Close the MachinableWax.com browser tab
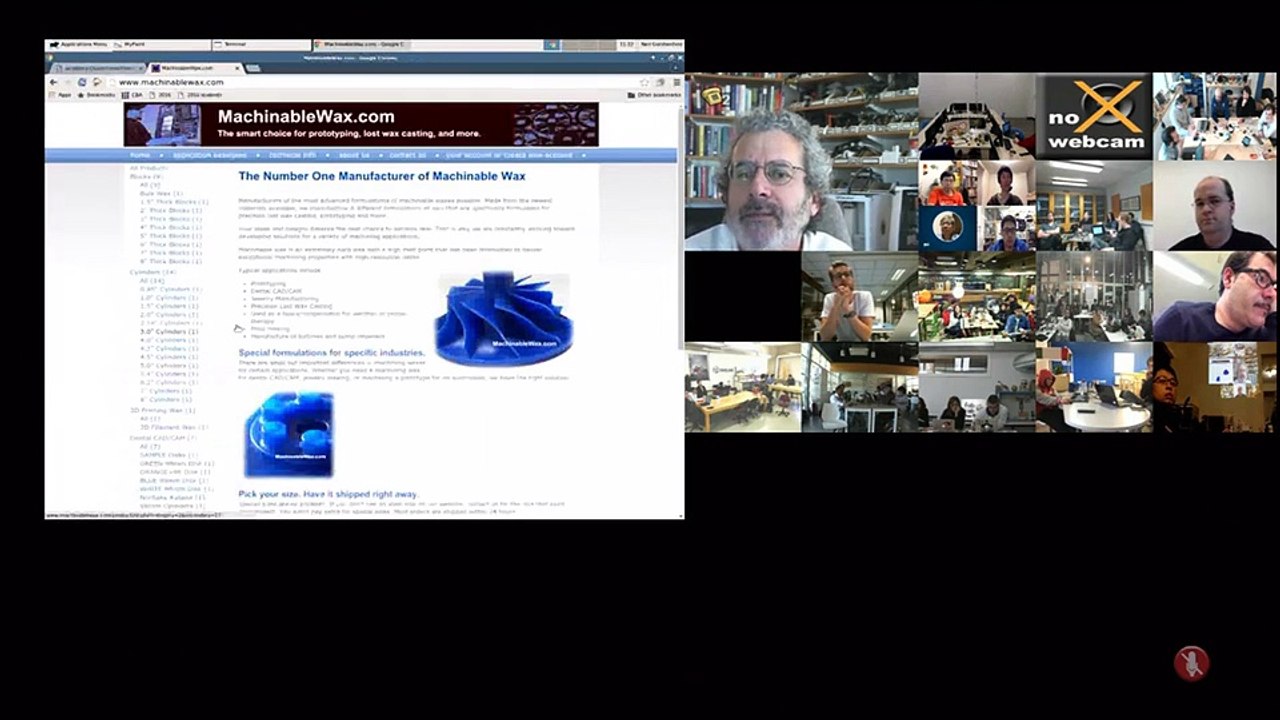This screenshot has height=720, width=1280. (238, 68)
